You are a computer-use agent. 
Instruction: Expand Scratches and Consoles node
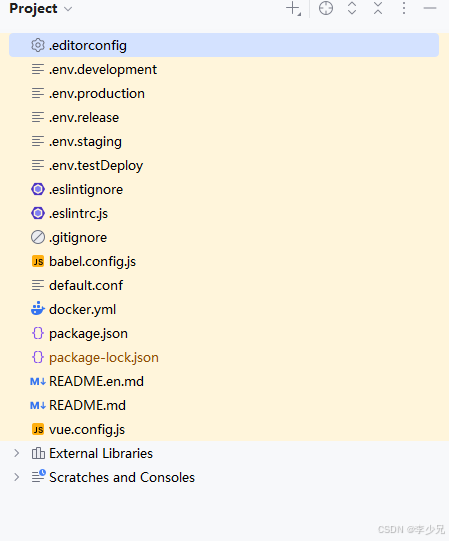(17, 477)
